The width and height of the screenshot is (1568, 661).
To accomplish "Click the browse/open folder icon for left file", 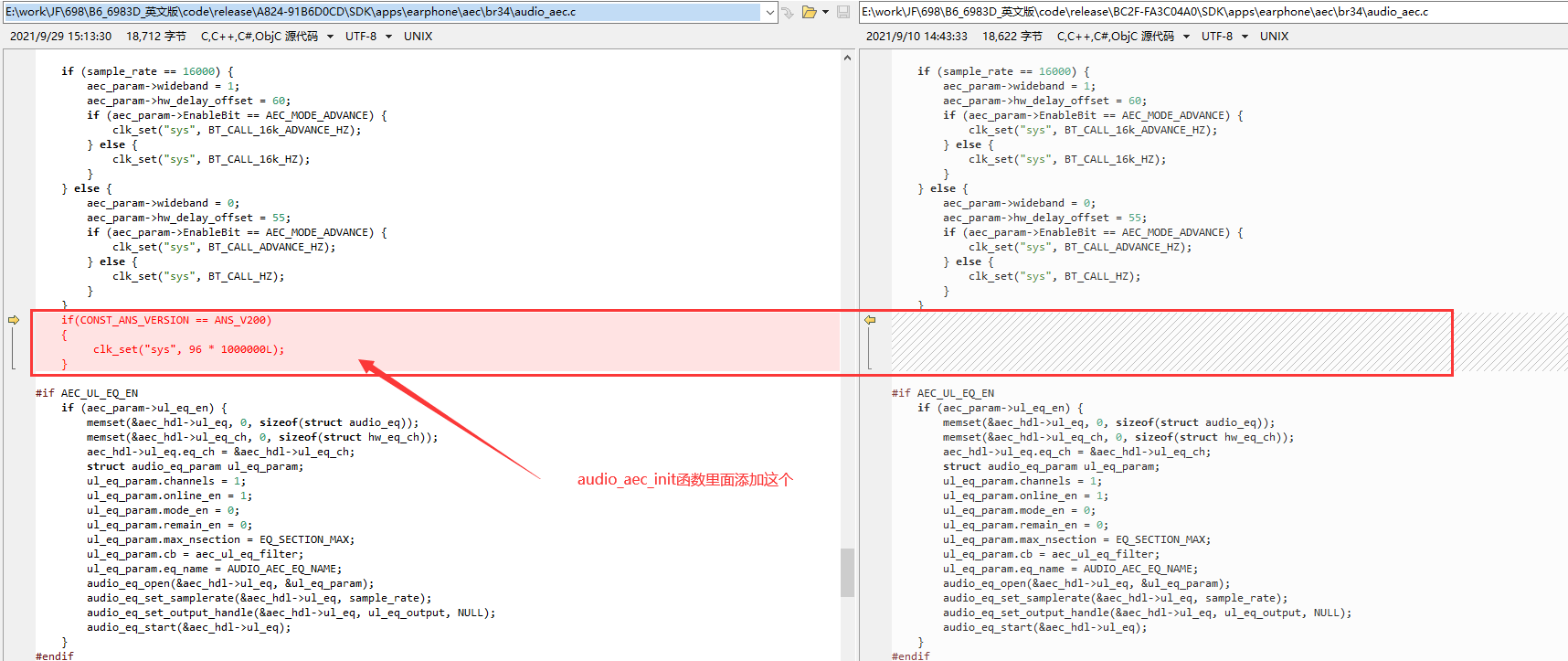I will pos(809,12).
